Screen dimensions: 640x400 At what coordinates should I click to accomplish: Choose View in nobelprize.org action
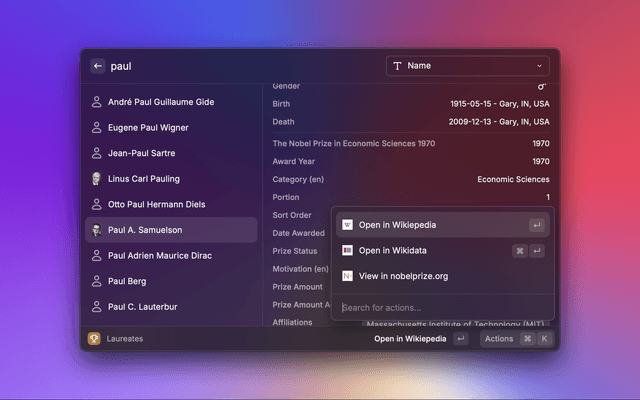coord(403,275)
